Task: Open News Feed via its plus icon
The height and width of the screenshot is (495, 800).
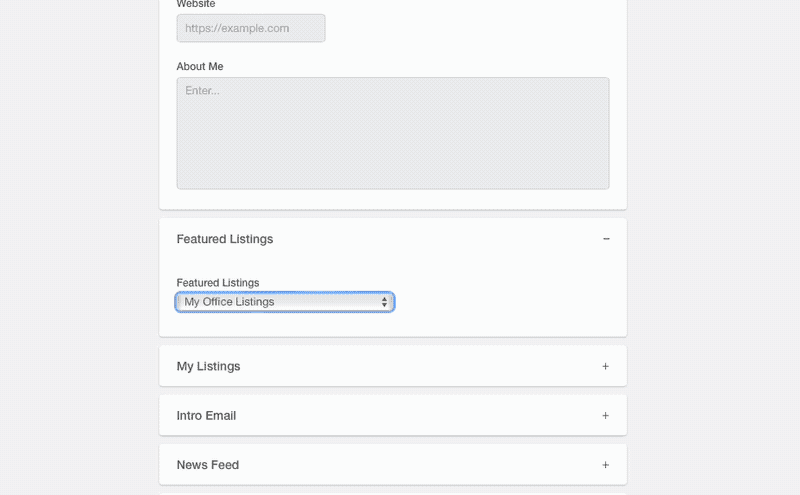Action: (605, 465)
